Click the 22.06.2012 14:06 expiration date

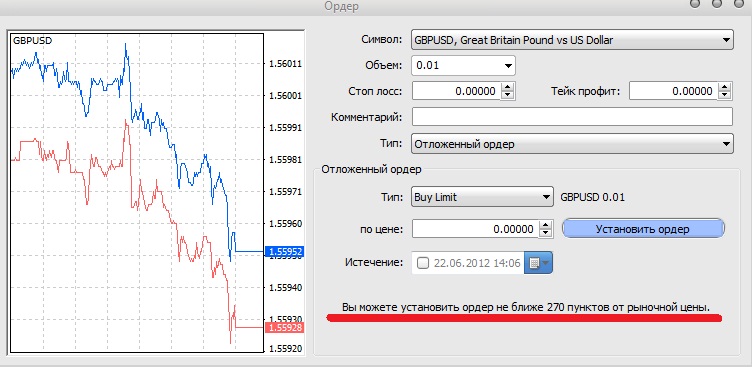[477, 263]
